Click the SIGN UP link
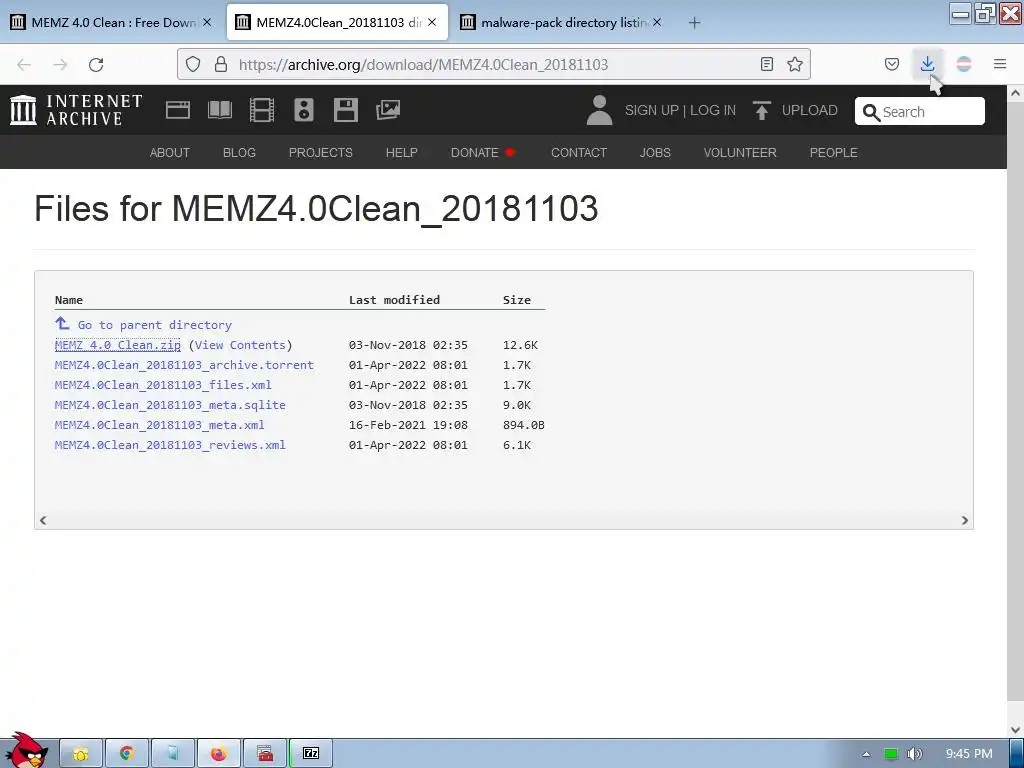 click(651, 110)
